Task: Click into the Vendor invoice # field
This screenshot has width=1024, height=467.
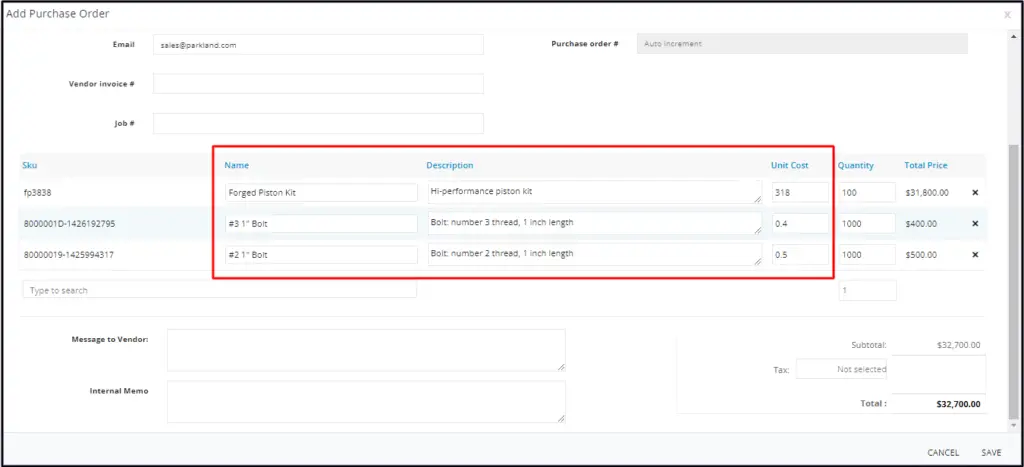Action: tap(319, 84)
